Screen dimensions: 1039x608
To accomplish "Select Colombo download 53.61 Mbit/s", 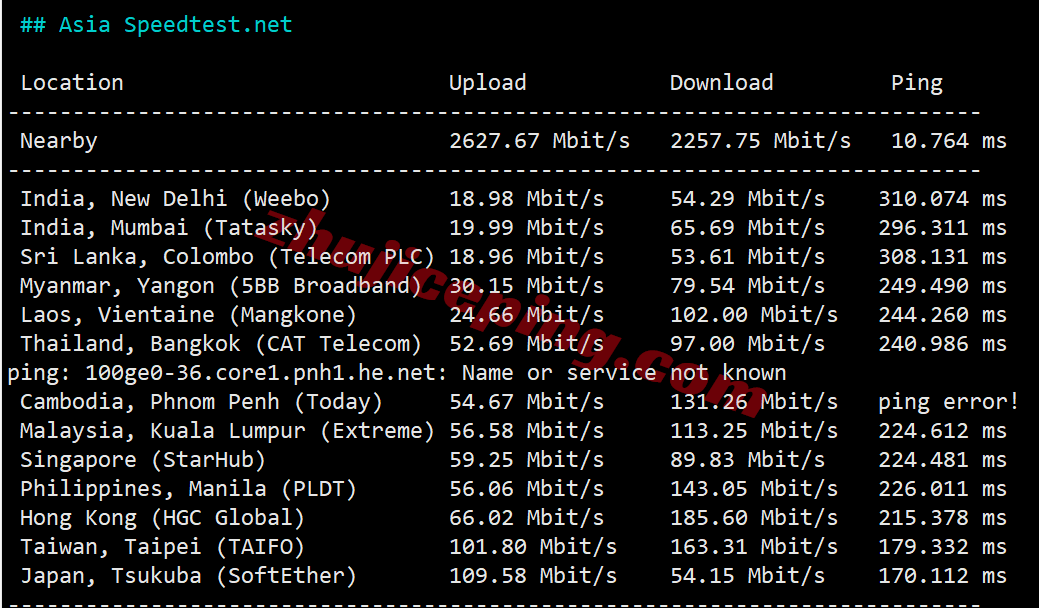I will [x=747, y=257].
